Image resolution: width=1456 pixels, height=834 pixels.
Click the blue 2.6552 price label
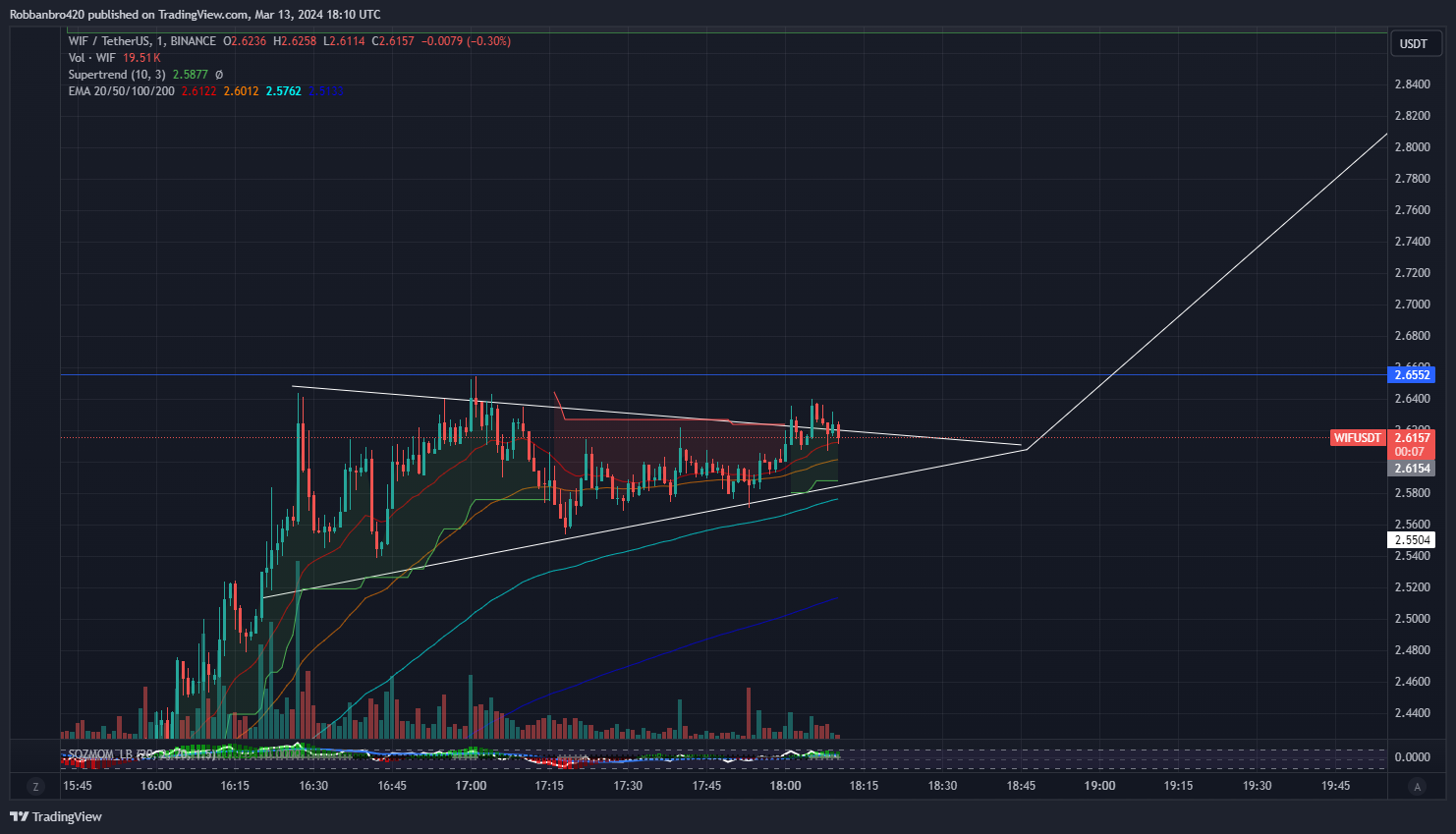click(1412, 375)
